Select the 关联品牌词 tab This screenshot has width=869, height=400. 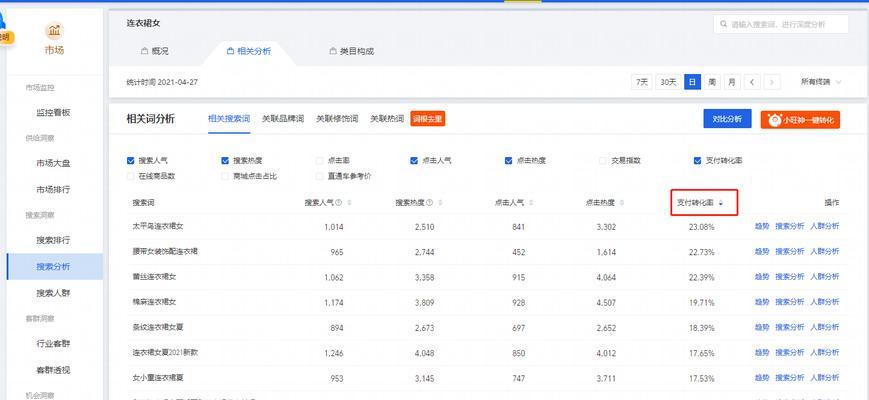coord(283,119)
